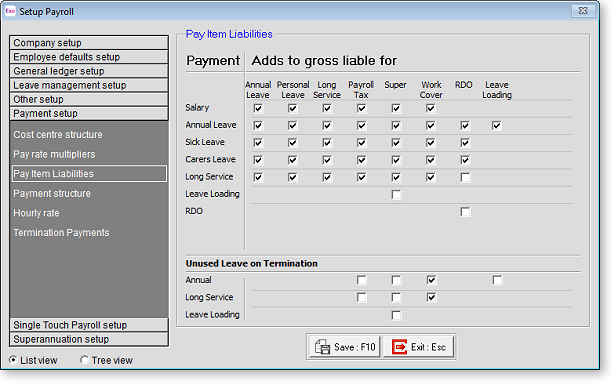Expand the Company setup section
Viewport: 615px width, 385px height.
[x=89, y=42]
